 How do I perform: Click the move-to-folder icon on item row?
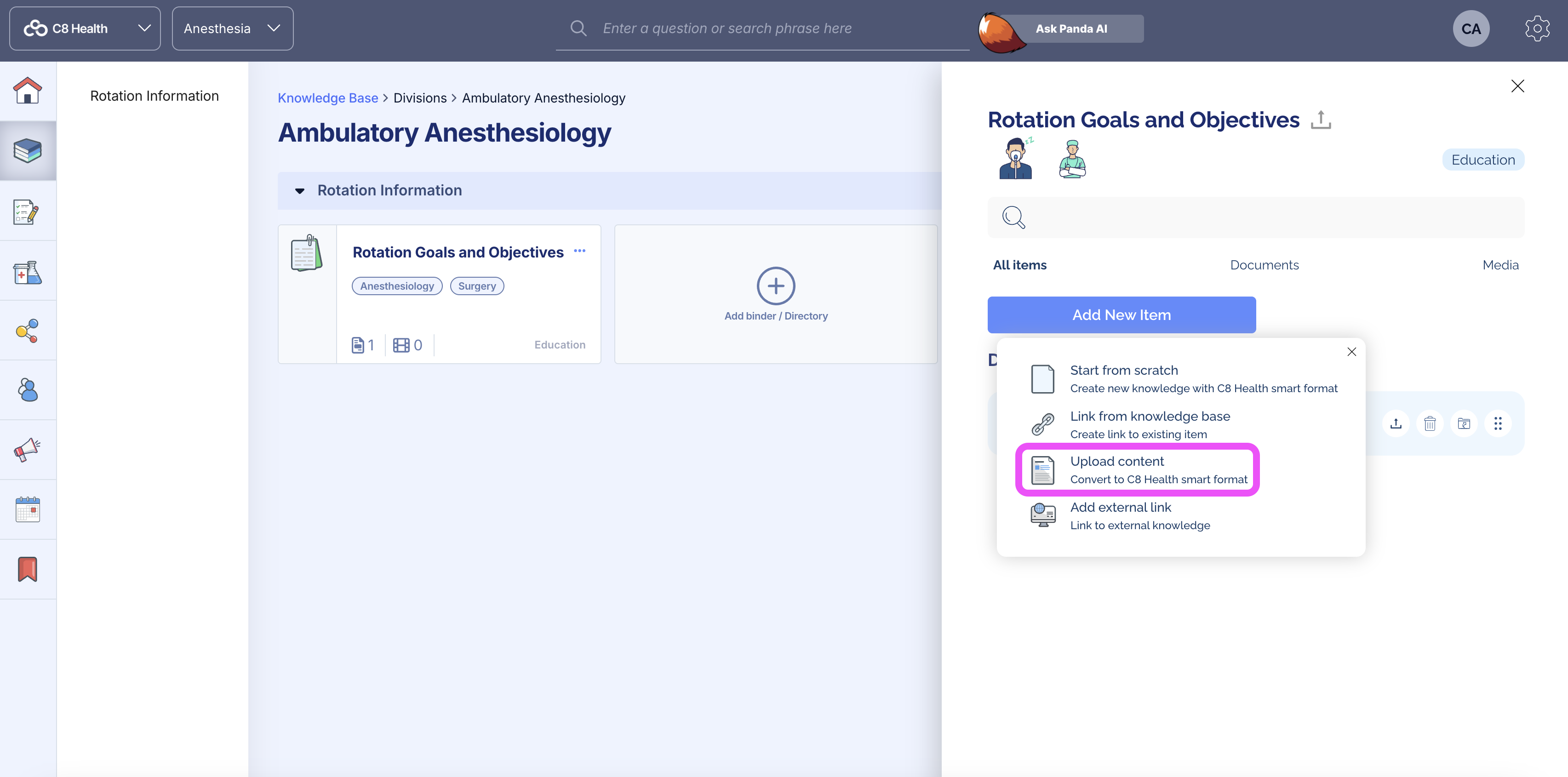1464,423
